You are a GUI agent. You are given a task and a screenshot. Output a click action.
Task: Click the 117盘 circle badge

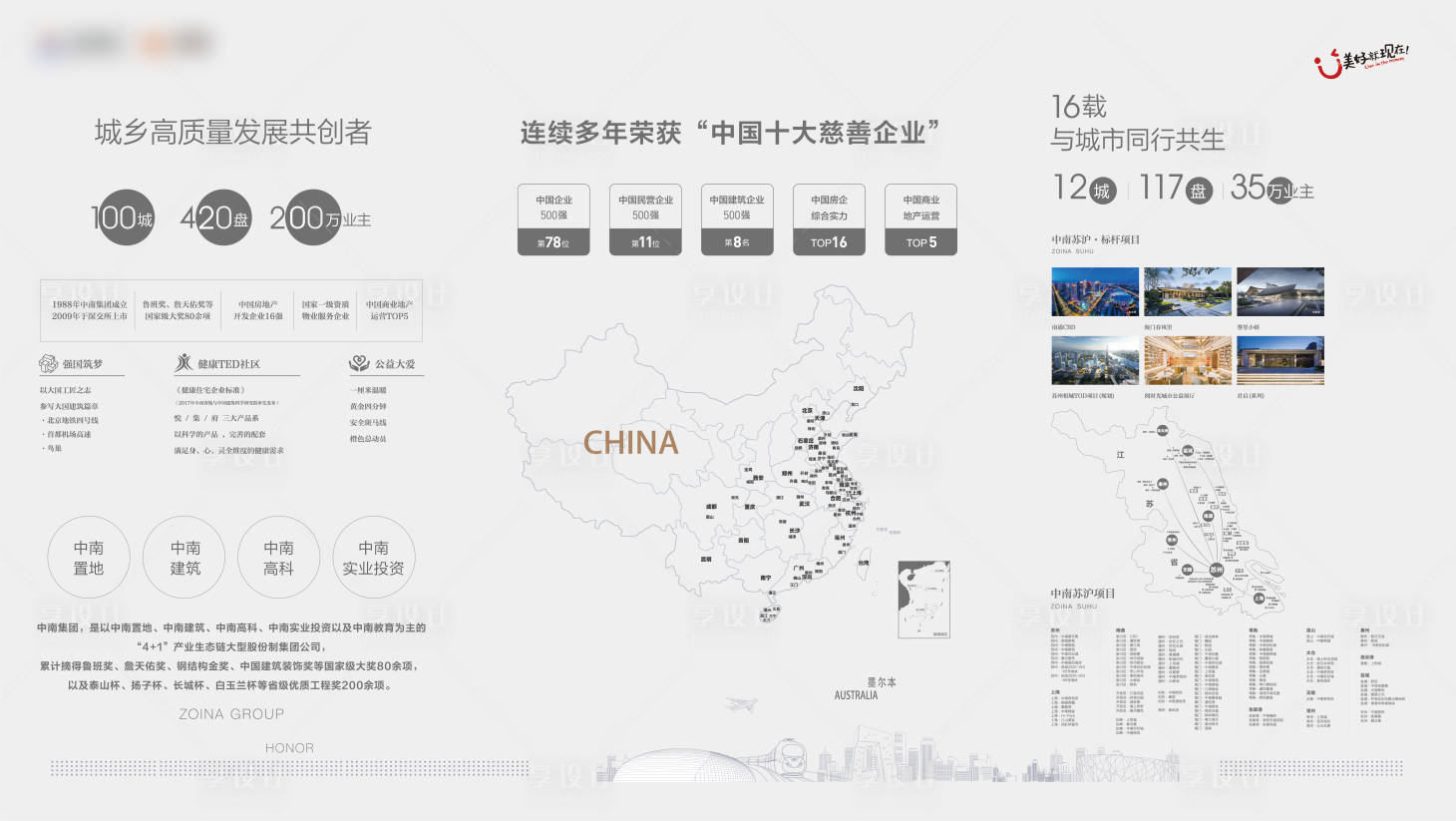tap(1198, 190)
